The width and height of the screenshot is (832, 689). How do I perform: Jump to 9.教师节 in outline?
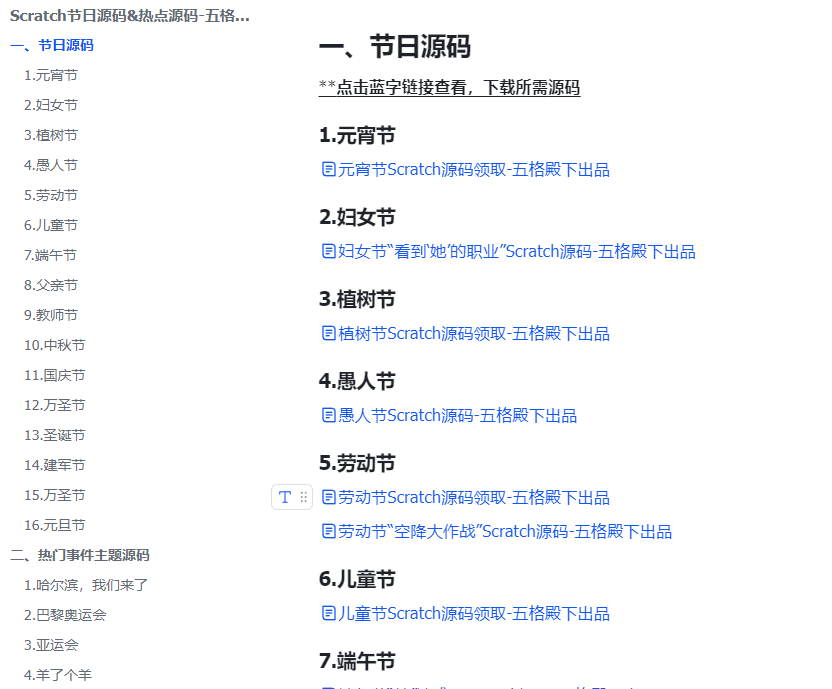[51, 315]
